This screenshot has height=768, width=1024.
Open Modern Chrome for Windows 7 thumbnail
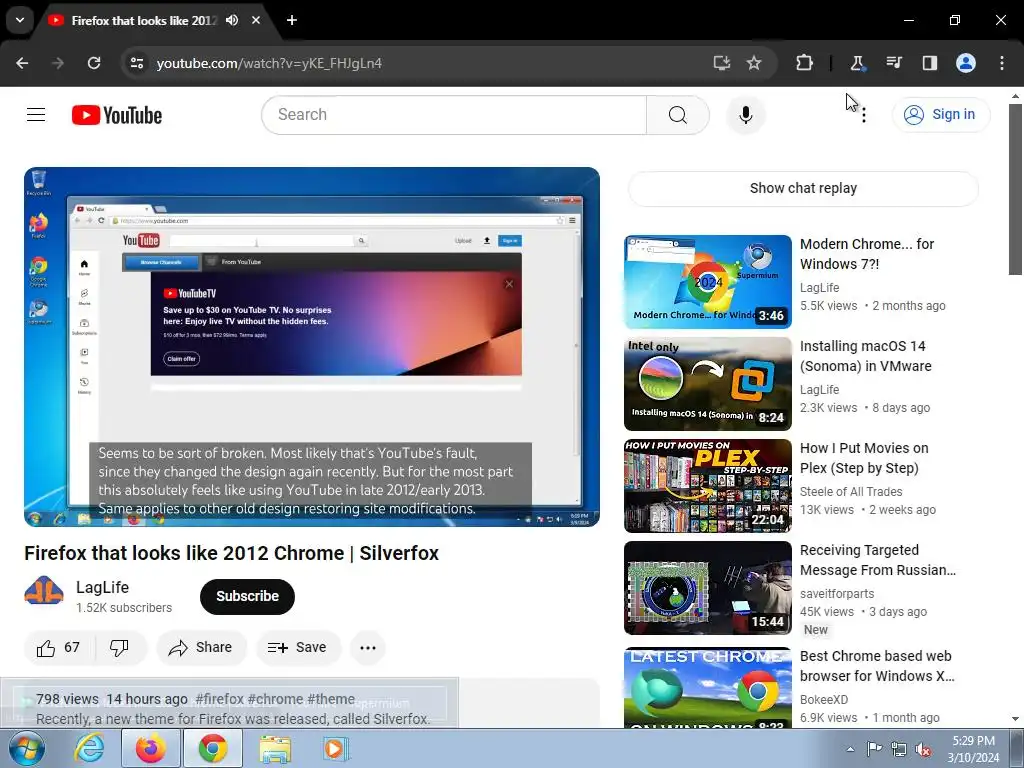pyautogui.click(x=708, y=281)
